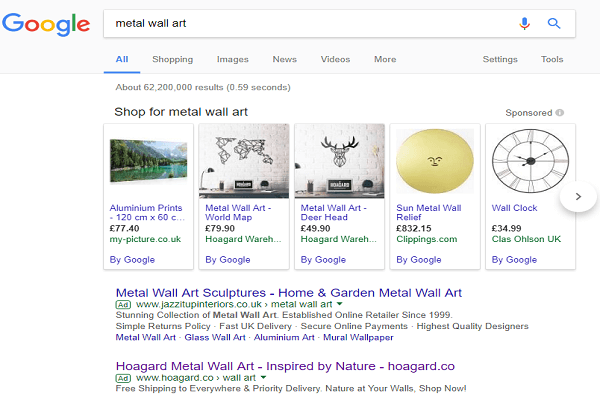This screenshot has height=400, width=600.
Task: Switch to the Images tab
Action: coord(233,59)
